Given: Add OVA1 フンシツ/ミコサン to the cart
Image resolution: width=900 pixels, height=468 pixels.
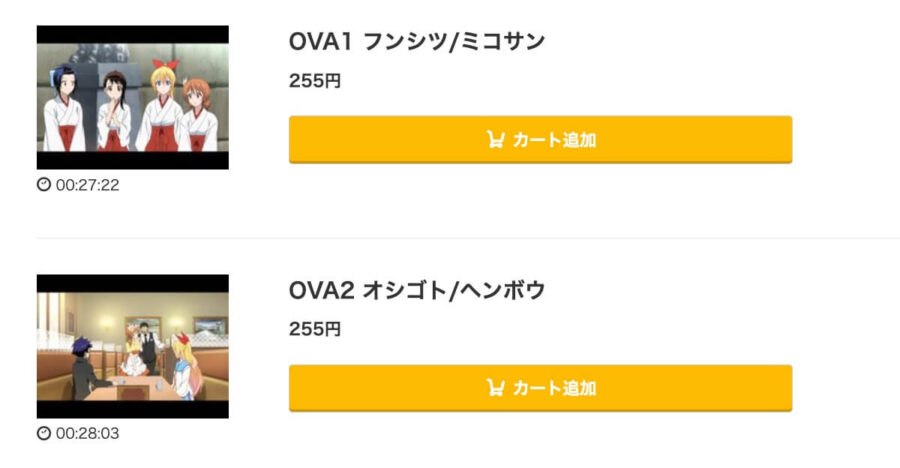Looking at the screenshot, I should click(541, 140).
